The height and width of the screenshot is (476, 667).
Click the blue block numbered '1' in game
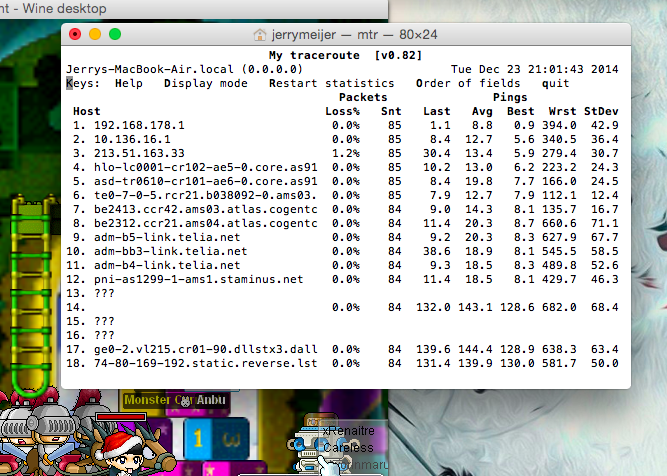(x=198, y=438)
